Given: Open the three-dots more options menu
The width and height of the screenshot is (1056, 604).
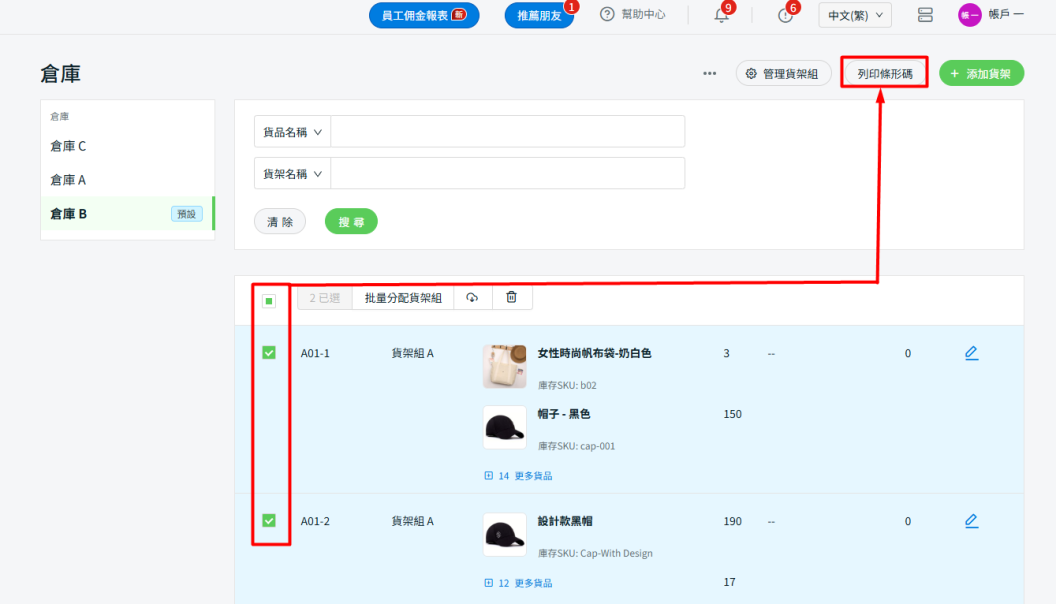Looking at the screenshot, I should 709,73.
